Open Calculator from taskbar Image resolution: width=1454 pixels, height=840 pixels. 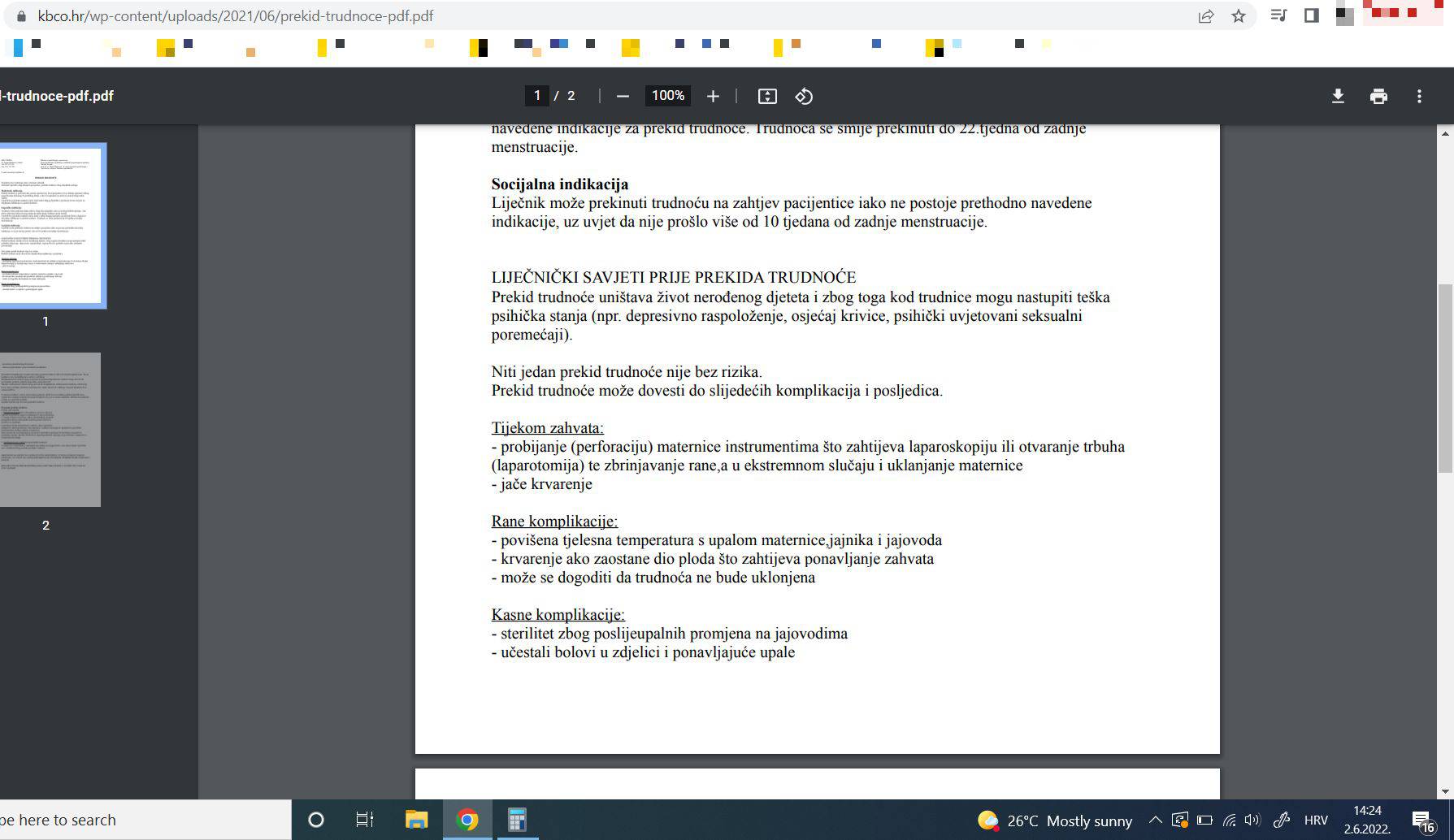pyautogui.click(x=517, y=820)
